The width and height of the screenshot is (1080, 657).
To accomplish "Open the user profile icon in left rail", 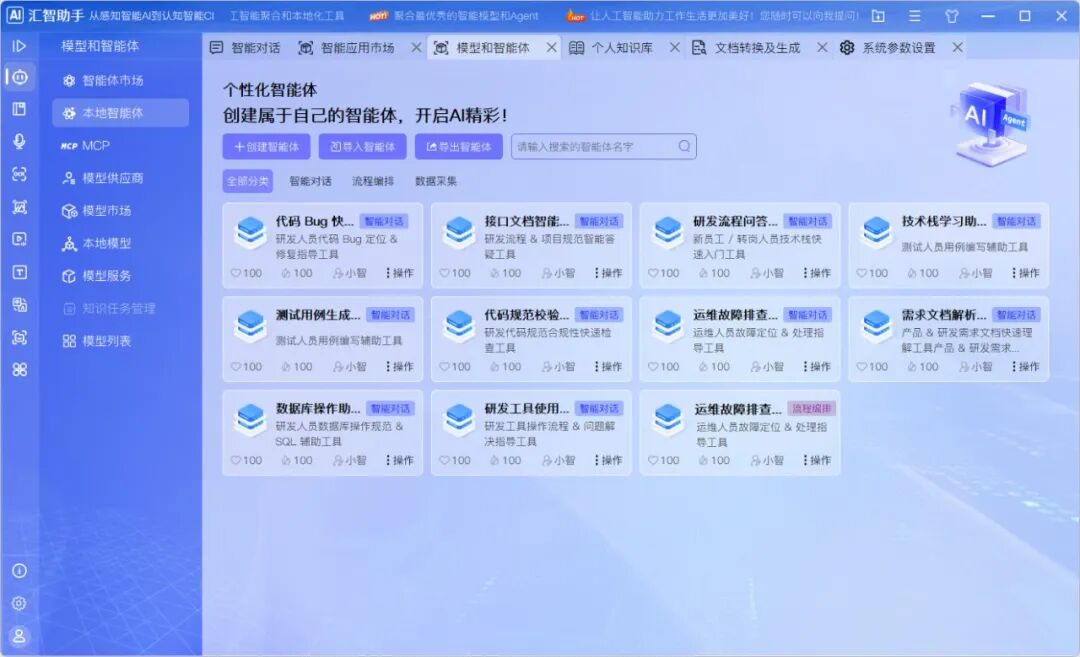I will (19, 636).
